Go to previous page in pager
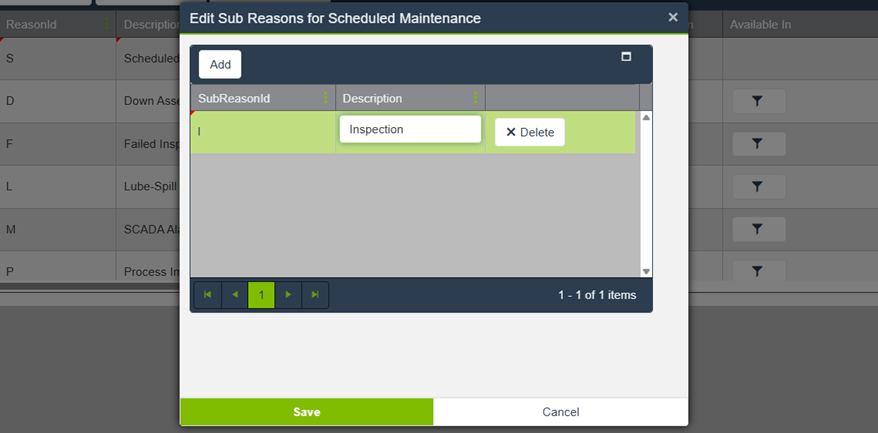 (235, 295)
